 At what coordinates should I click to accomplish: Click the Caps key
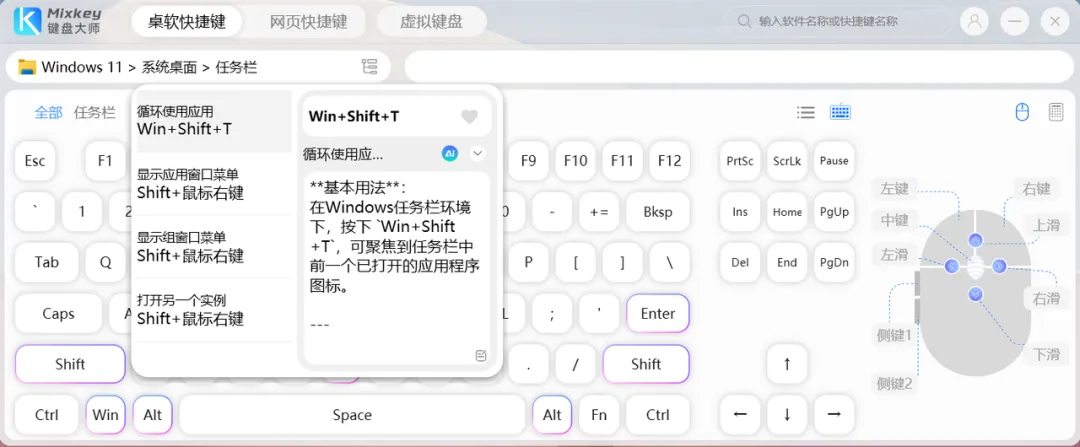click(59, 313)
